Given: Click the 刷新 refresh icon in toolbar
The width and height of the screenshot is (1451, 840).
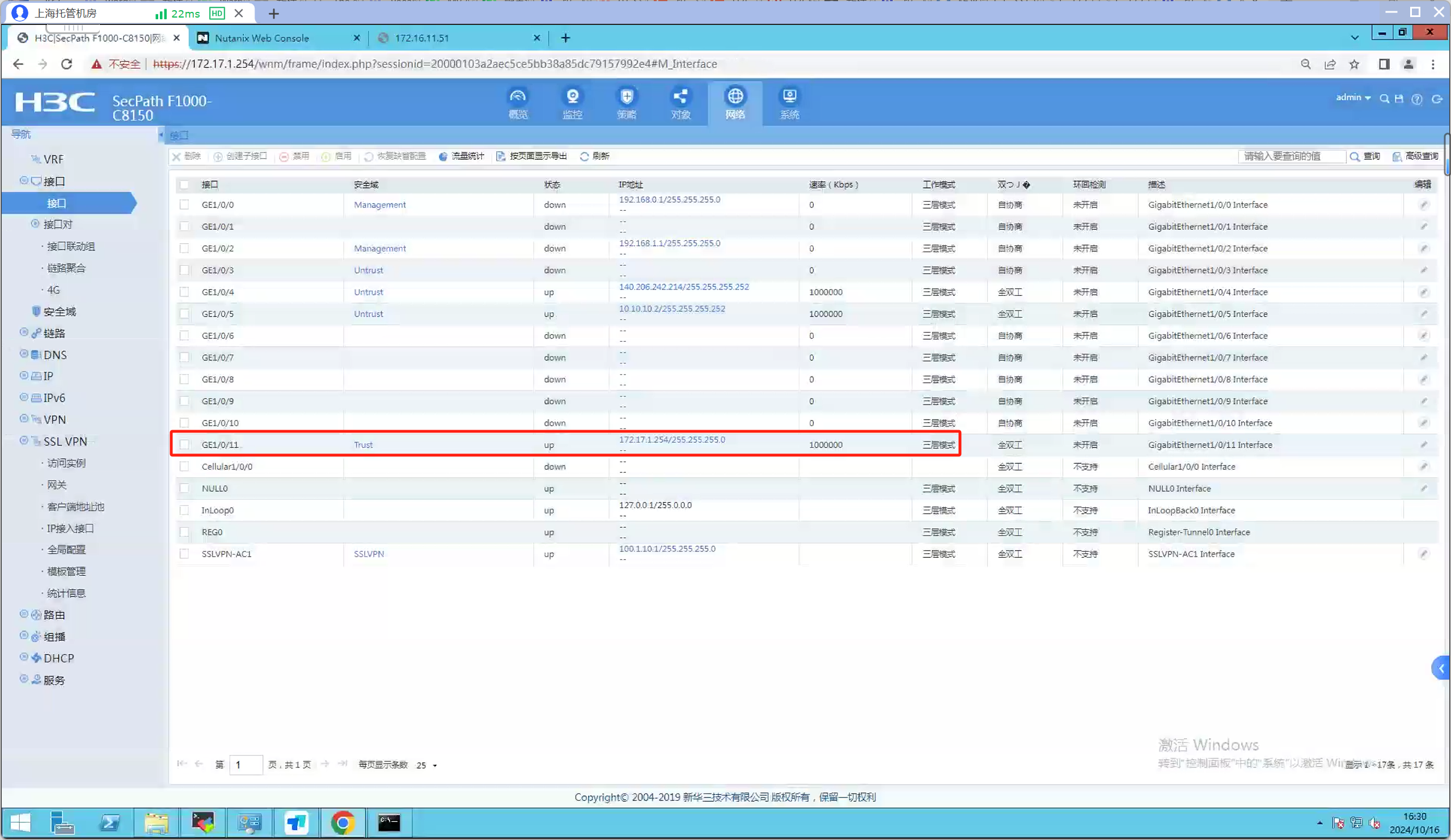Looking at the screenshot, I should [584, 156].
